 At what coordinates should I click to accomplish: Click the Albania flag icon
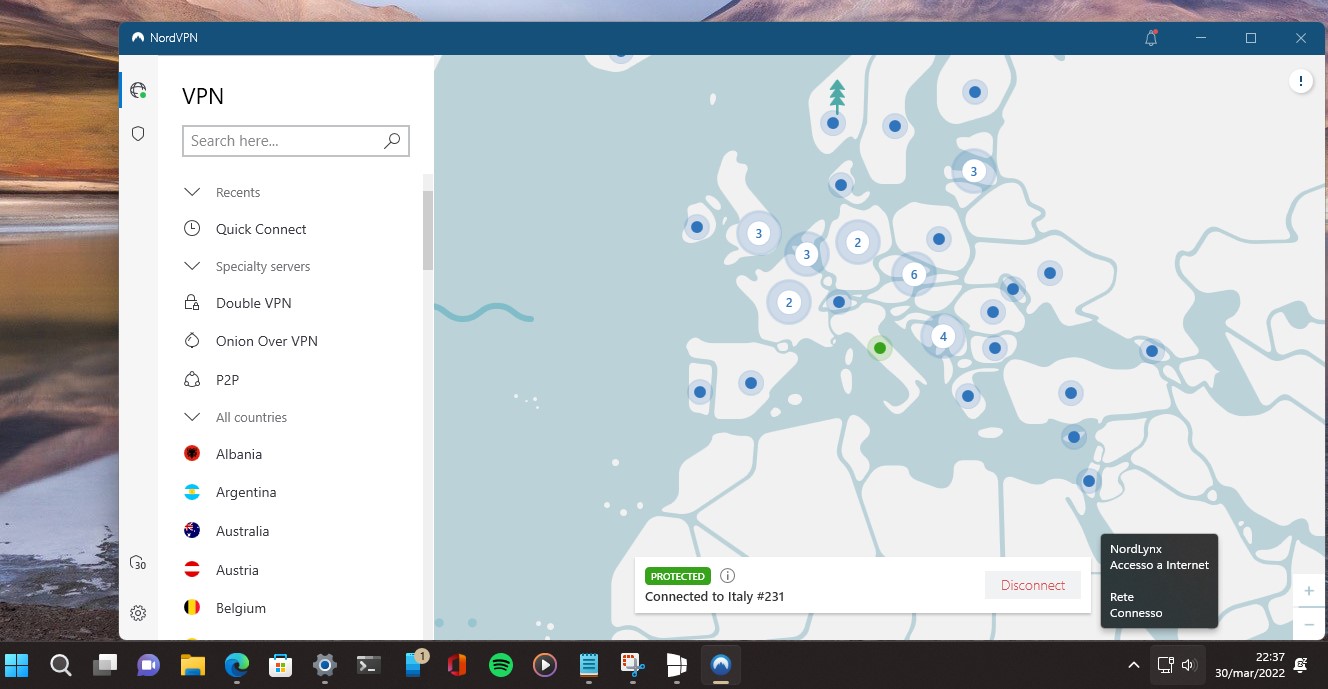[x=192, y=454]
